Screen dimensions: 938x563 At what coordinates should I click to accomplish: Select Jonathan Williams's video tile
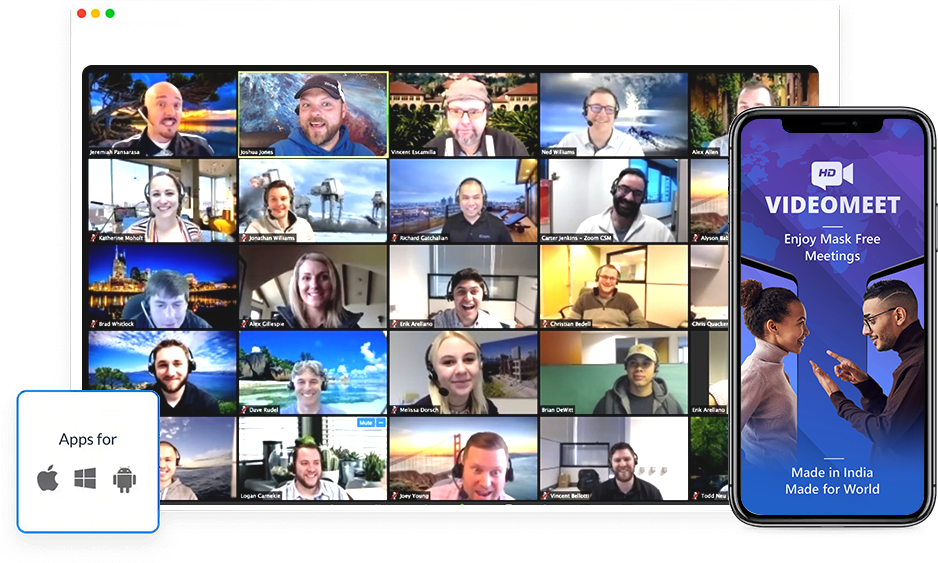click(313, 200)
